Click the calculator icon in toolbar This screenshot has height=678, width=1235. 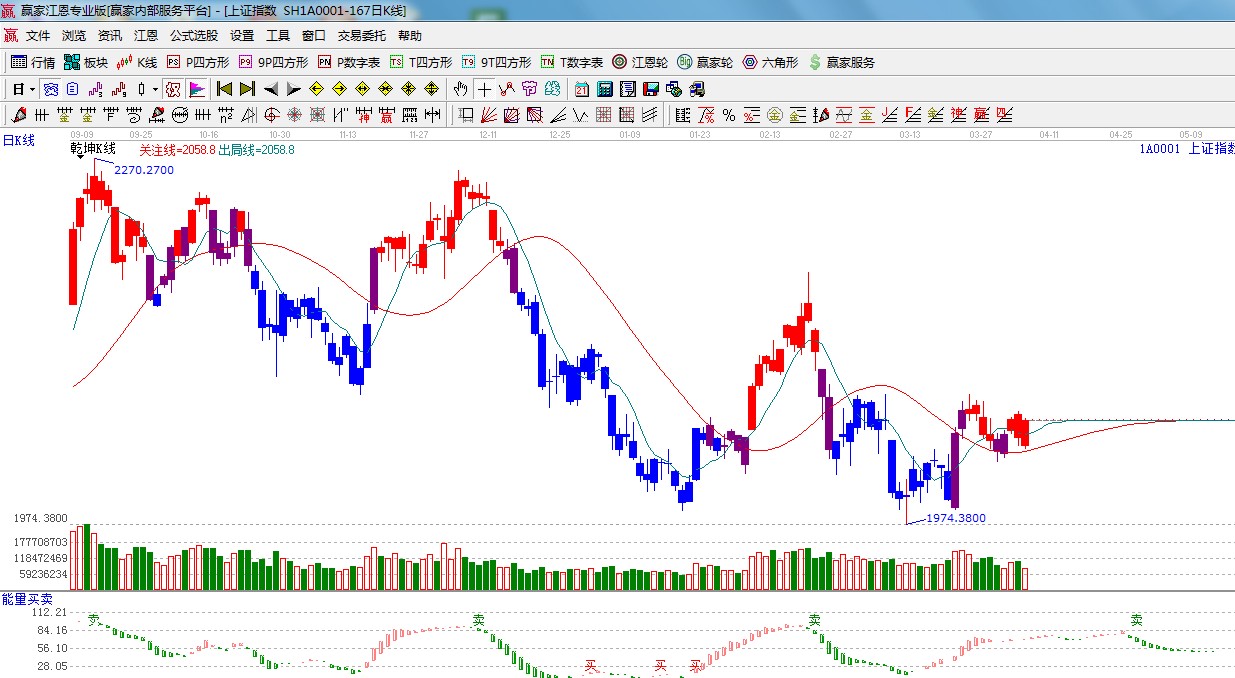pos(604,89)
